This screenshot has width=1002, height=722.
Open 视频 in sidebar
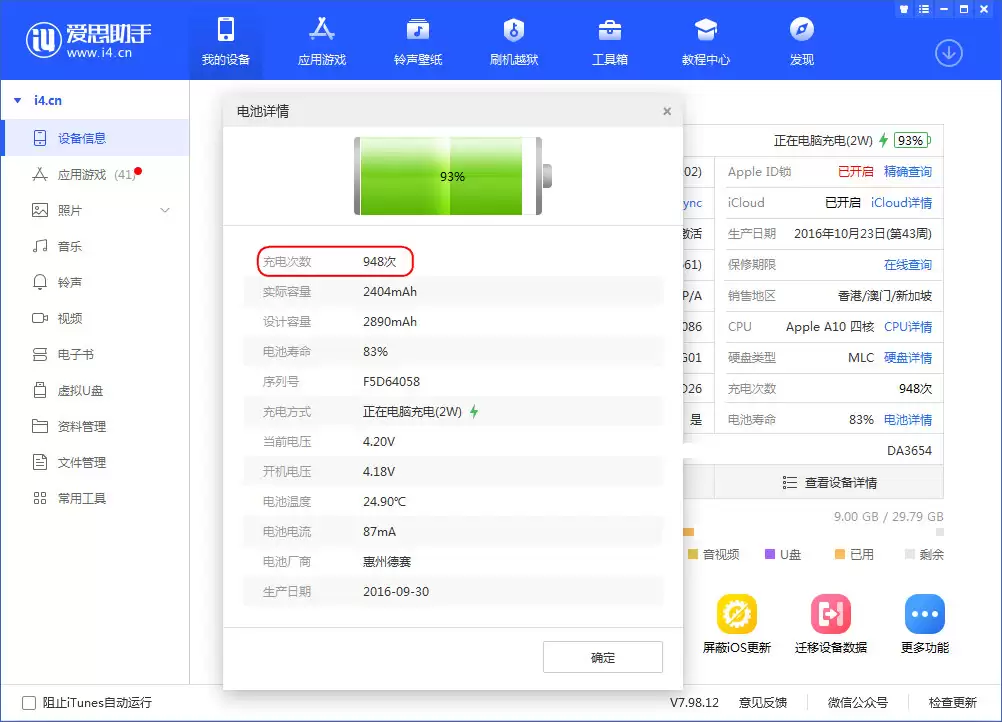coord(96,318)
